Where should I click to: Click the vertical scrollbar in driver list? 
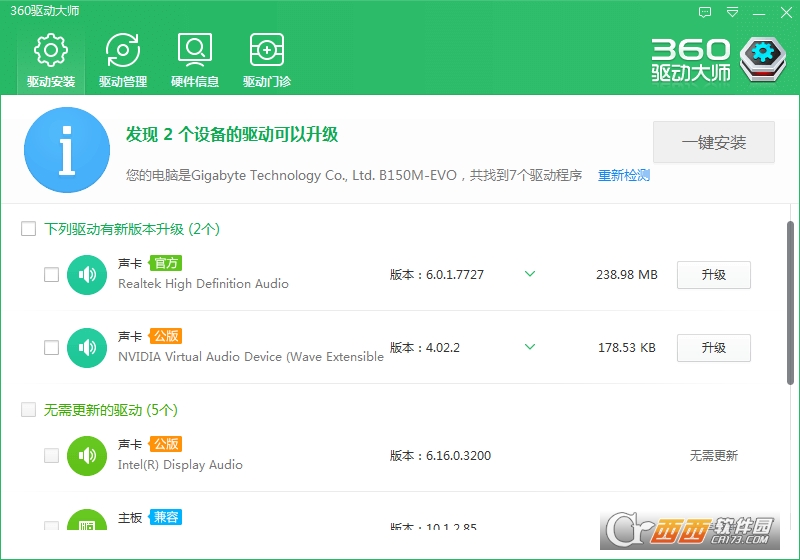tap(791, 300)
